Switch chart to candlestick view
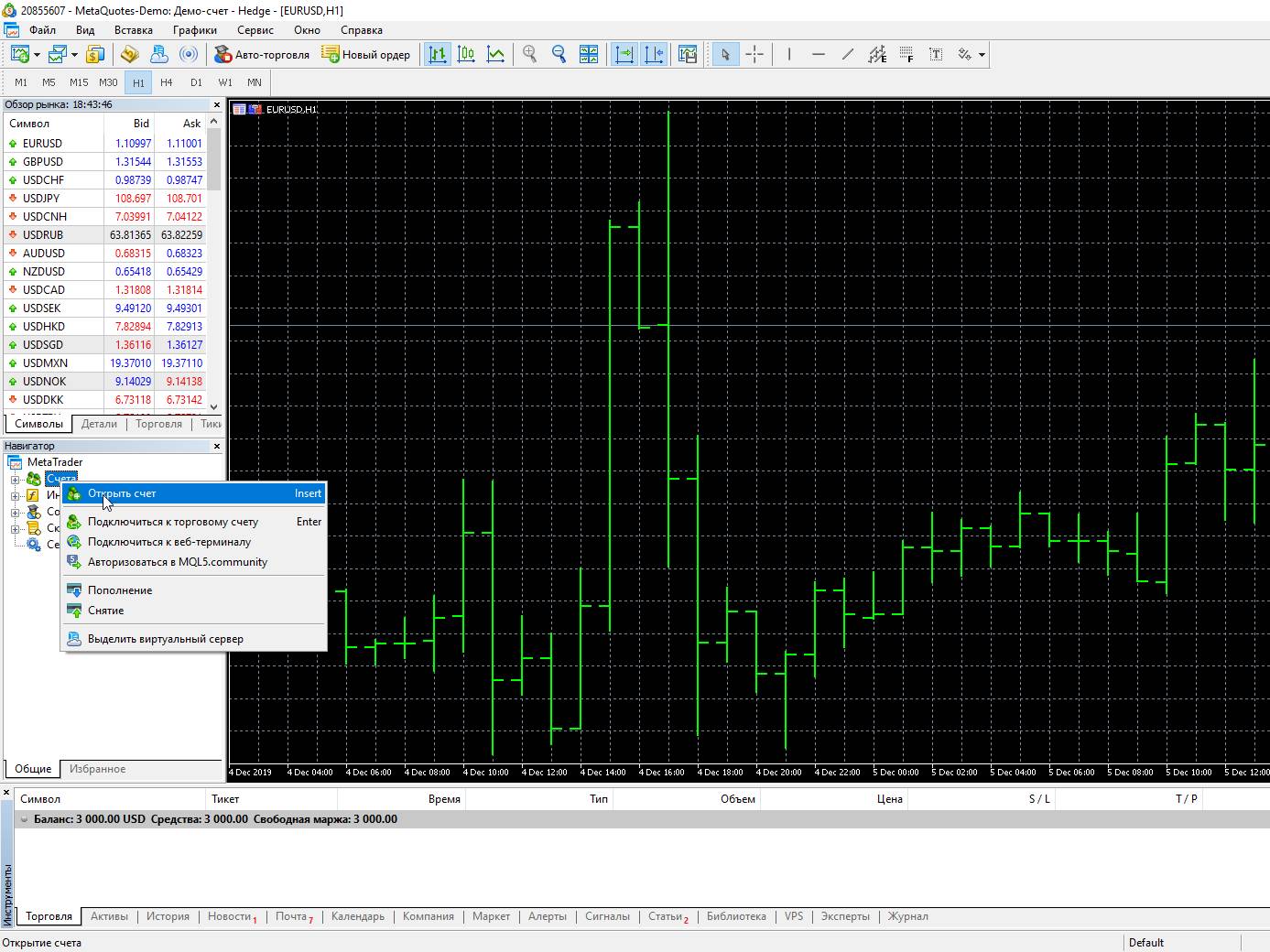The image size is (1270, 952). click(x=466, y=55)
